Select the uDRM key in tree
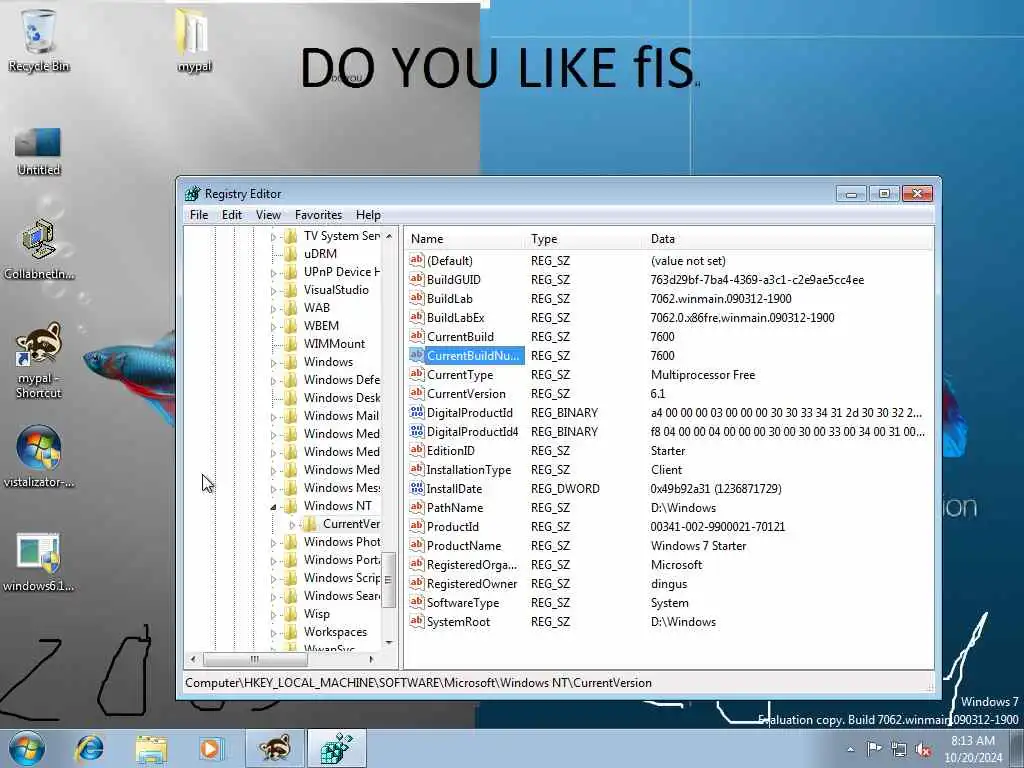This screenshot has width=1024, height=768. click(320, 253)
